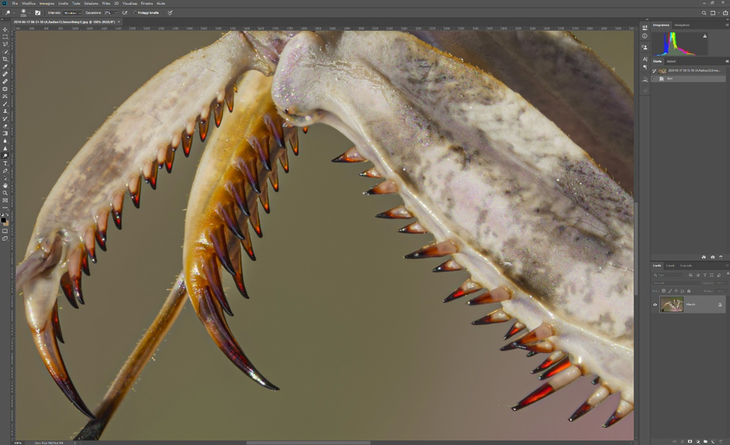Image resolution: width=730 pixels, height=445 pixels.
Task: Click the search magnifier icon top right
Action: coord(702,12)
